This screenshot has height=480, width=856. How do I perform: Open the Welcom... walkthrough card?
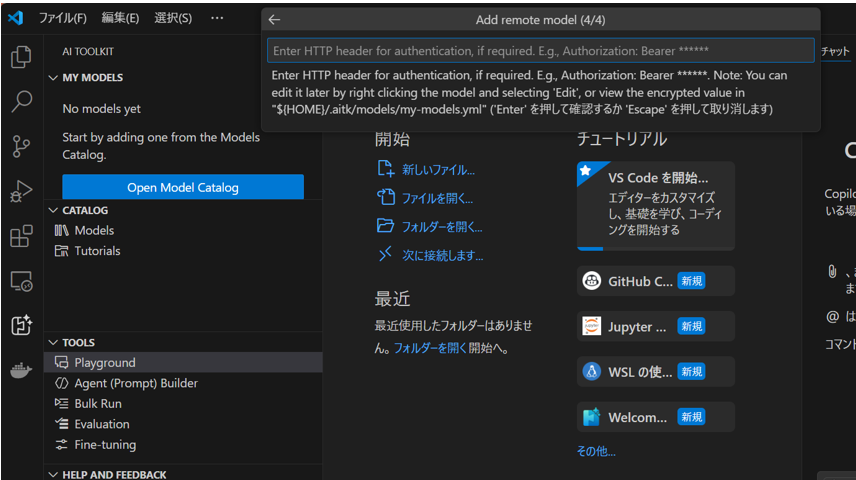(x=656, y=417)
